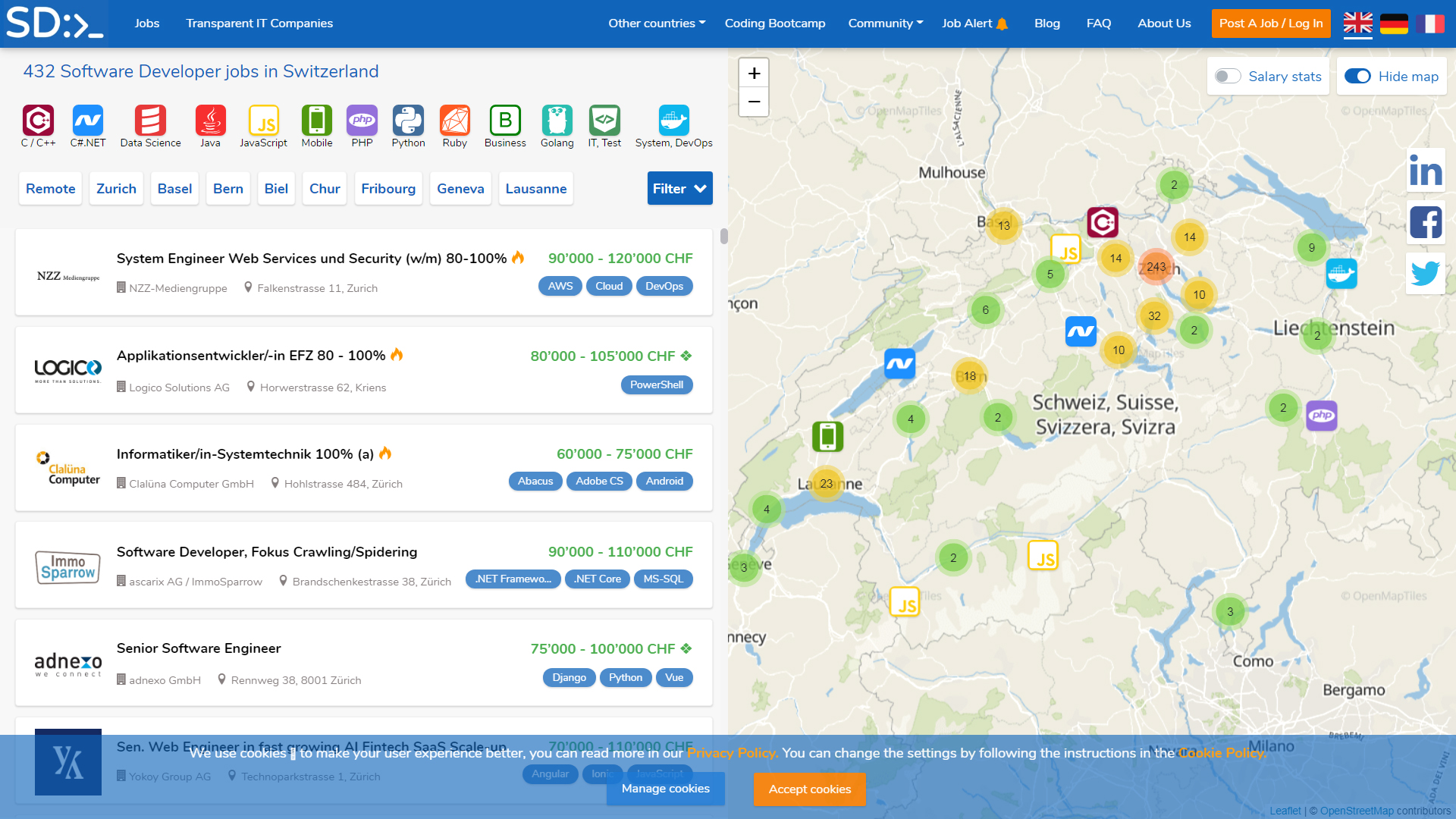Zoom in on the map
This screenshot has height=819, width=1456.
[754, 74]
